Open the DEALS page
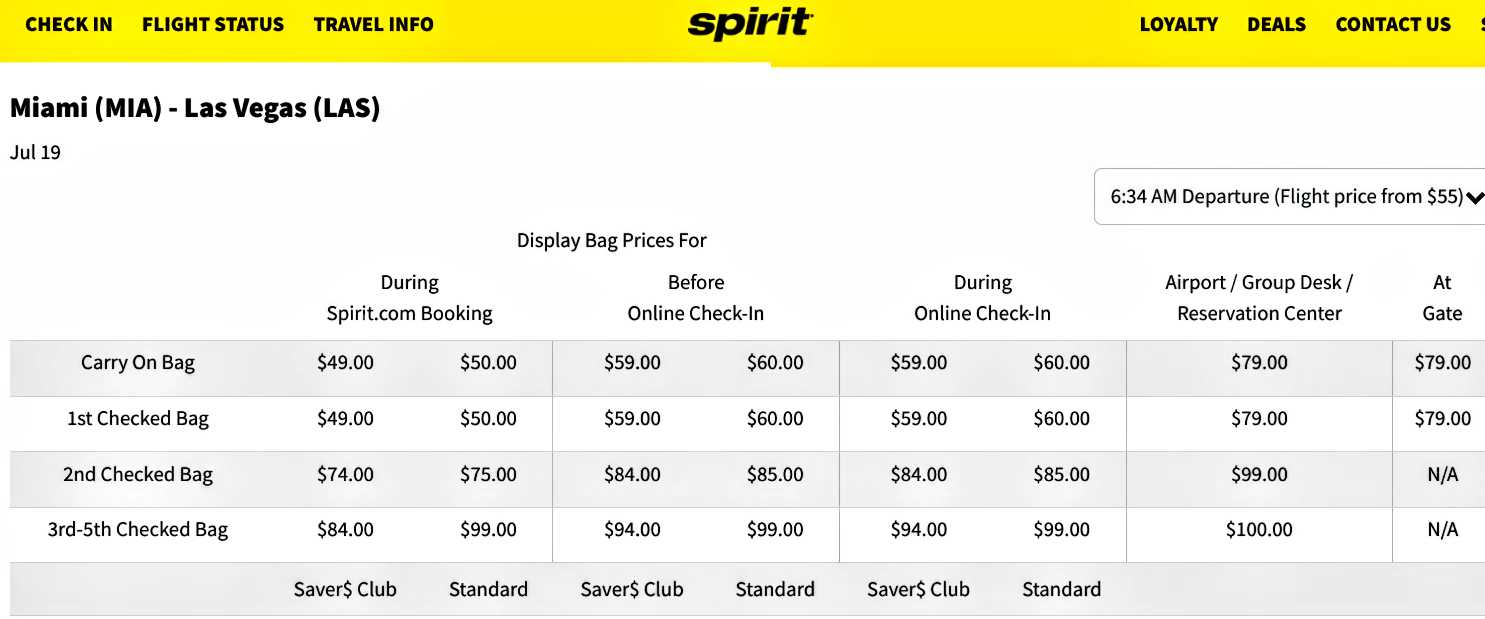The height and width of the screenshot is (619, 1485). coord(1276,25)
